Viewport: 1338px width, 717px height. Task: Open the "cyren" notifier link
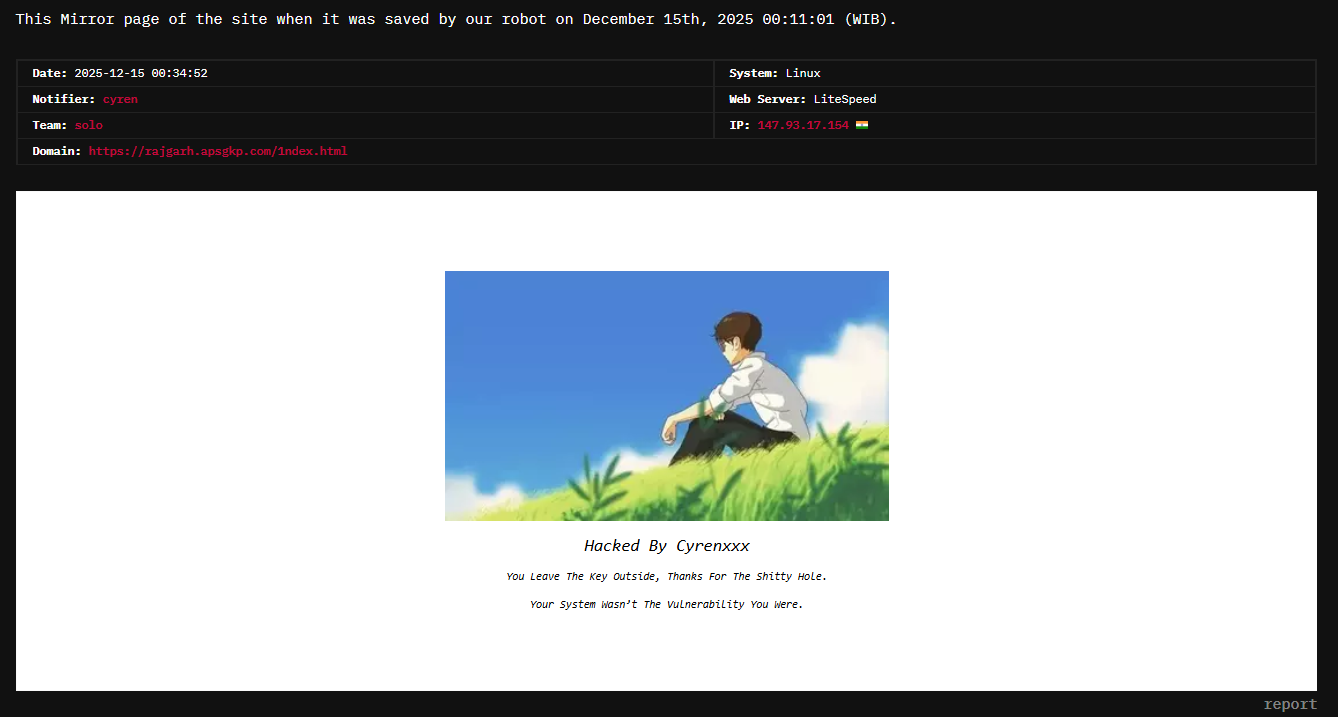point(120,99)
